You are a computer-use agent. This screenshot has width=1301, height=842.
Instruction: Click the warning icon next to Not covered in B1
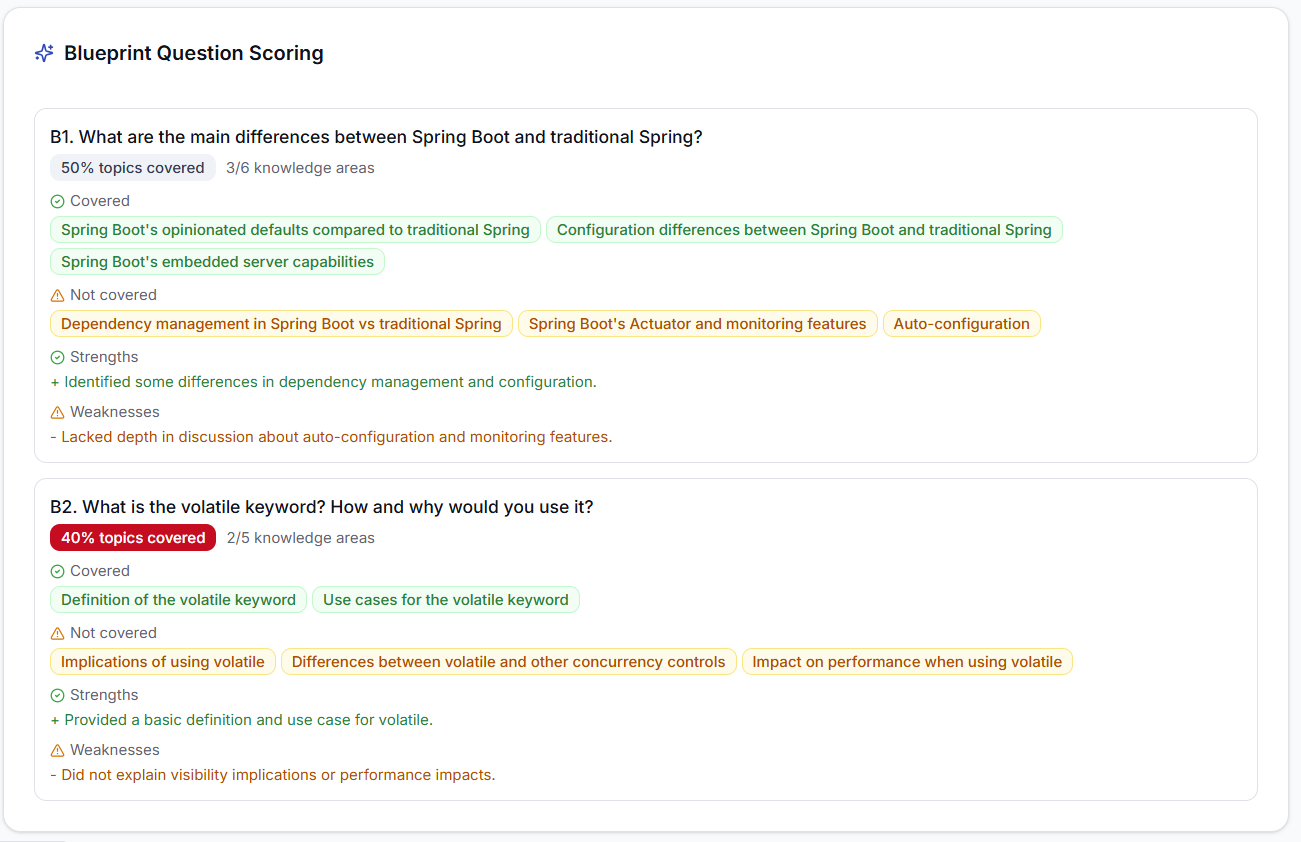coord(57,294)
